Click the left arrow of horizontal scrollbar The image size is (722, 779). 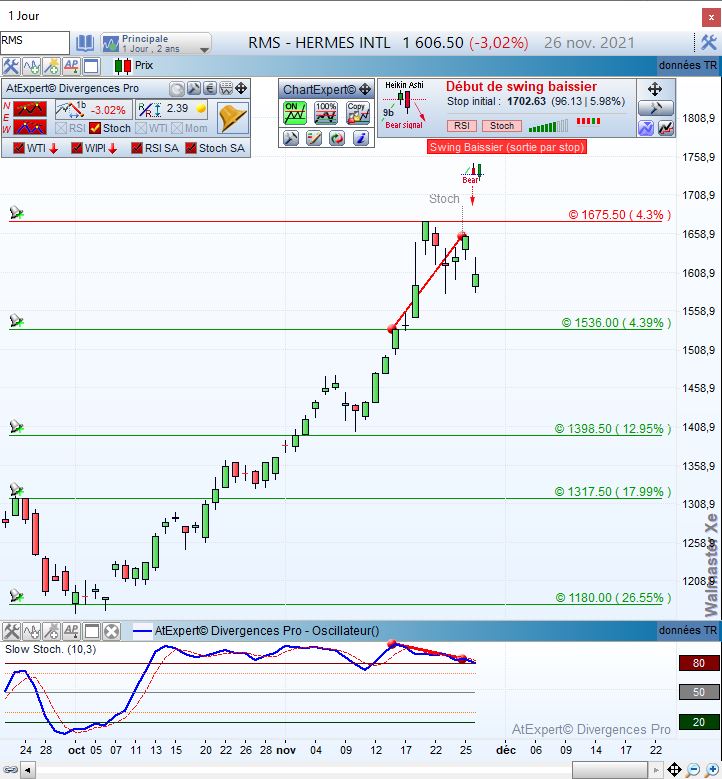28,771
